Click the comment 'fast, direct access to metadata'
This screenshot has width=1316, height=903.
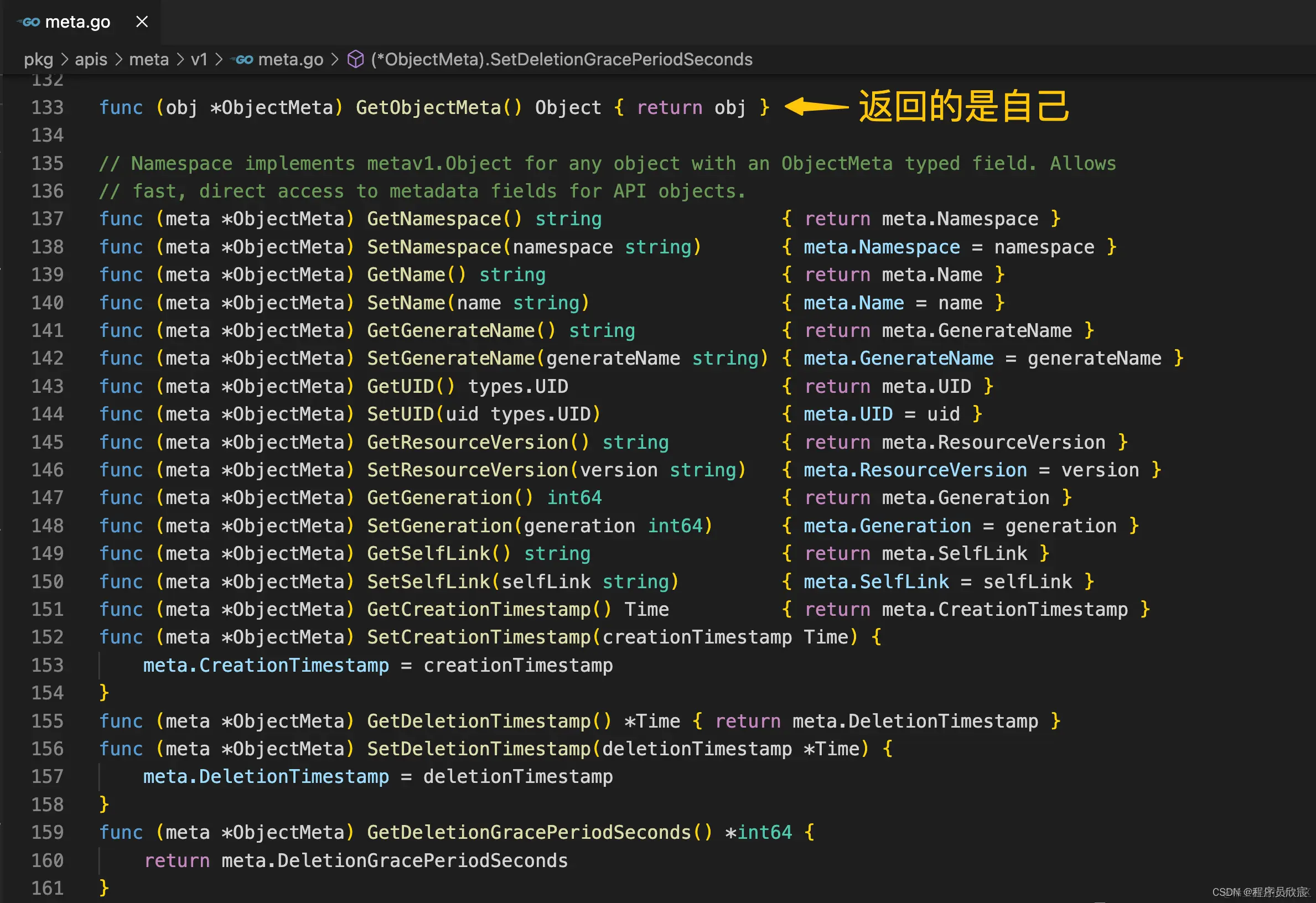[423, 191]
